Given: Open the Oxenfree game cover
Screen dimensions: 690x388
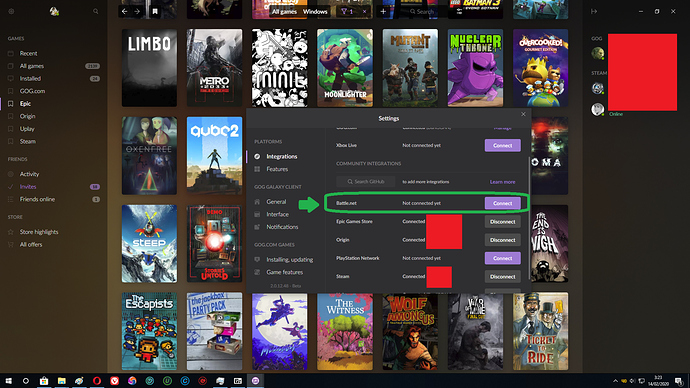Looking at the screenshot, I should point(149,155).
